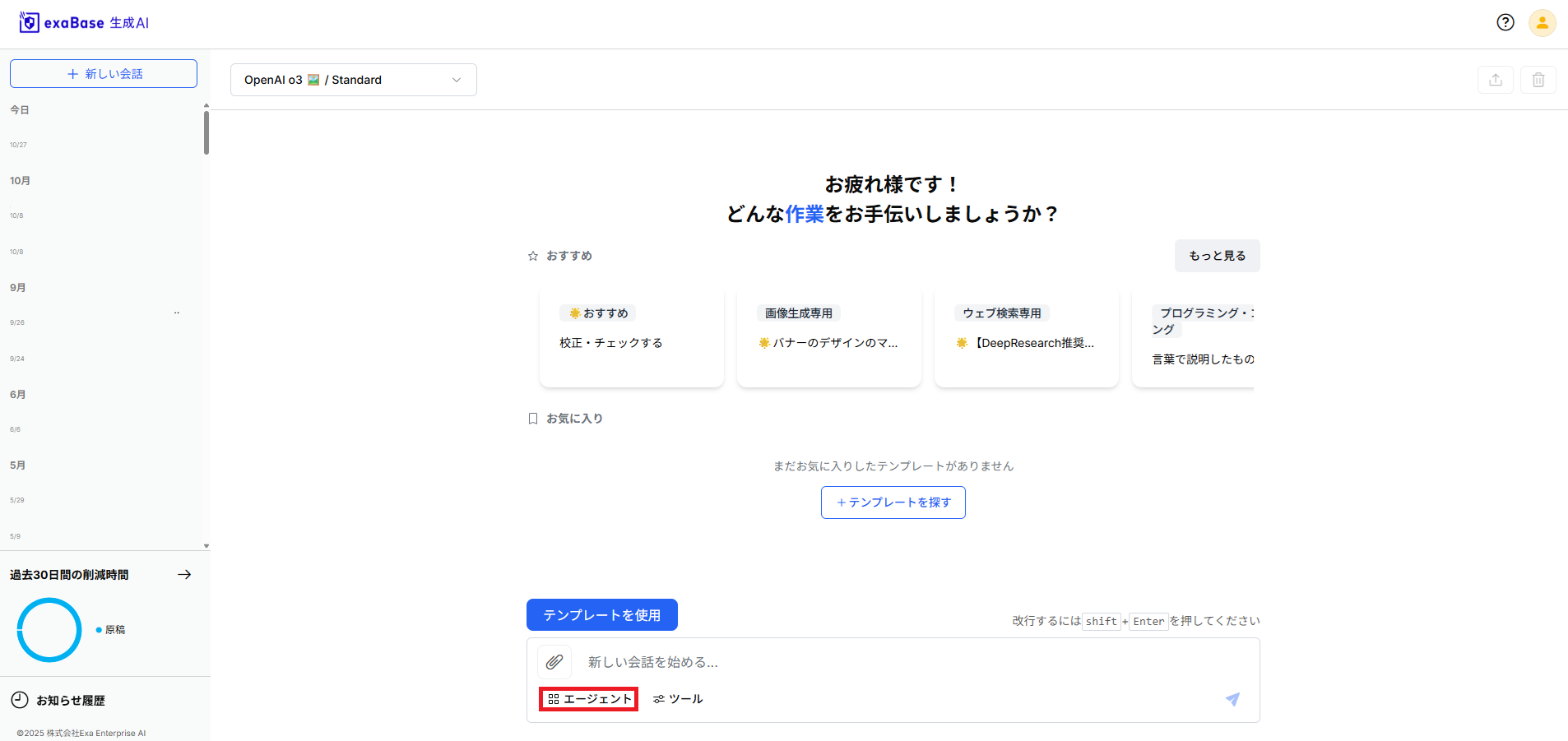Open the OpenAI o3 / Standard model dropdown
The width and height of the screenshot is (1568, 741).
click(x=354, y=80)
